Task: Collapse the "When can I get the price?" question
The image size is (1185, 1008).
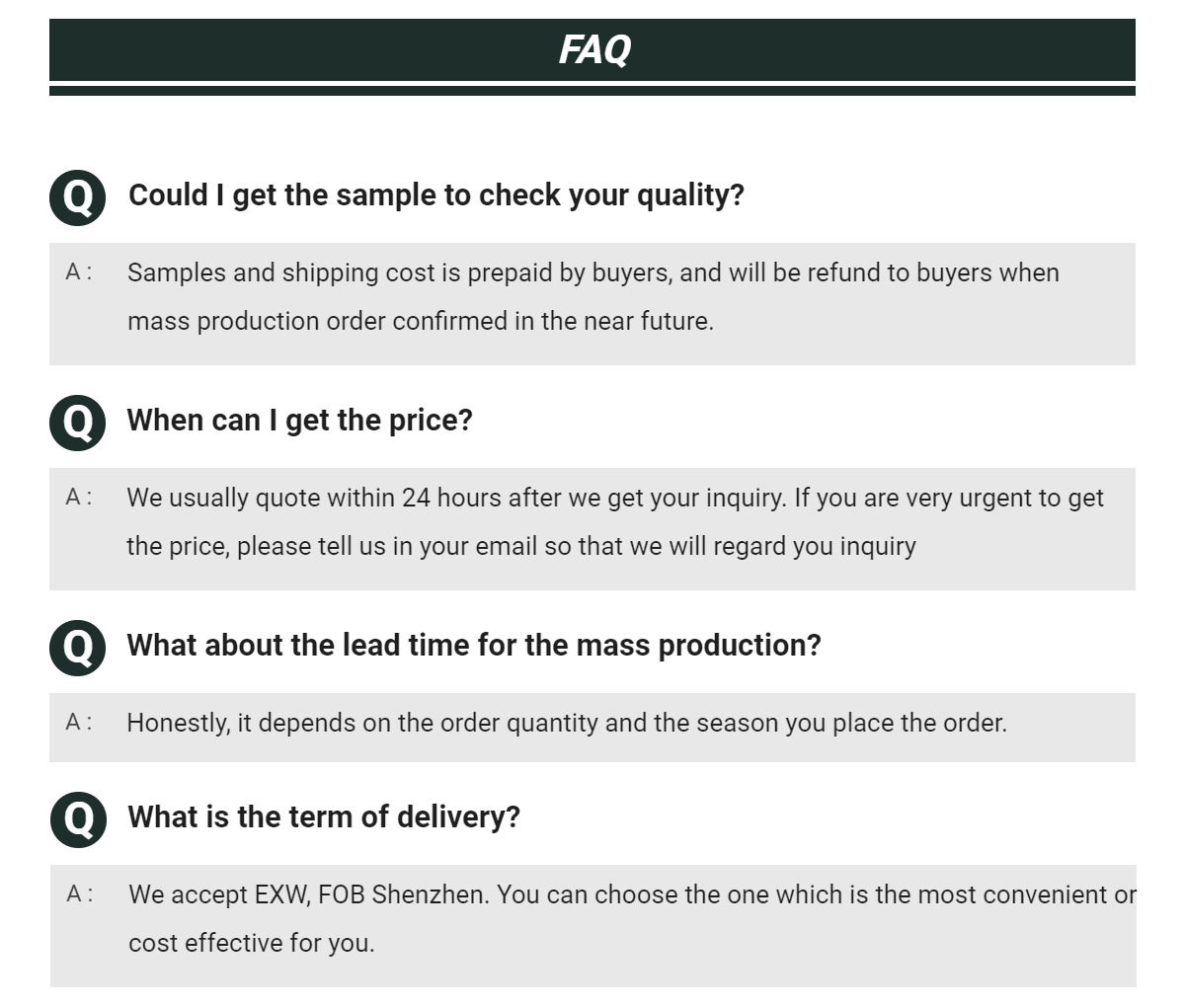Action: click(299, 421)
